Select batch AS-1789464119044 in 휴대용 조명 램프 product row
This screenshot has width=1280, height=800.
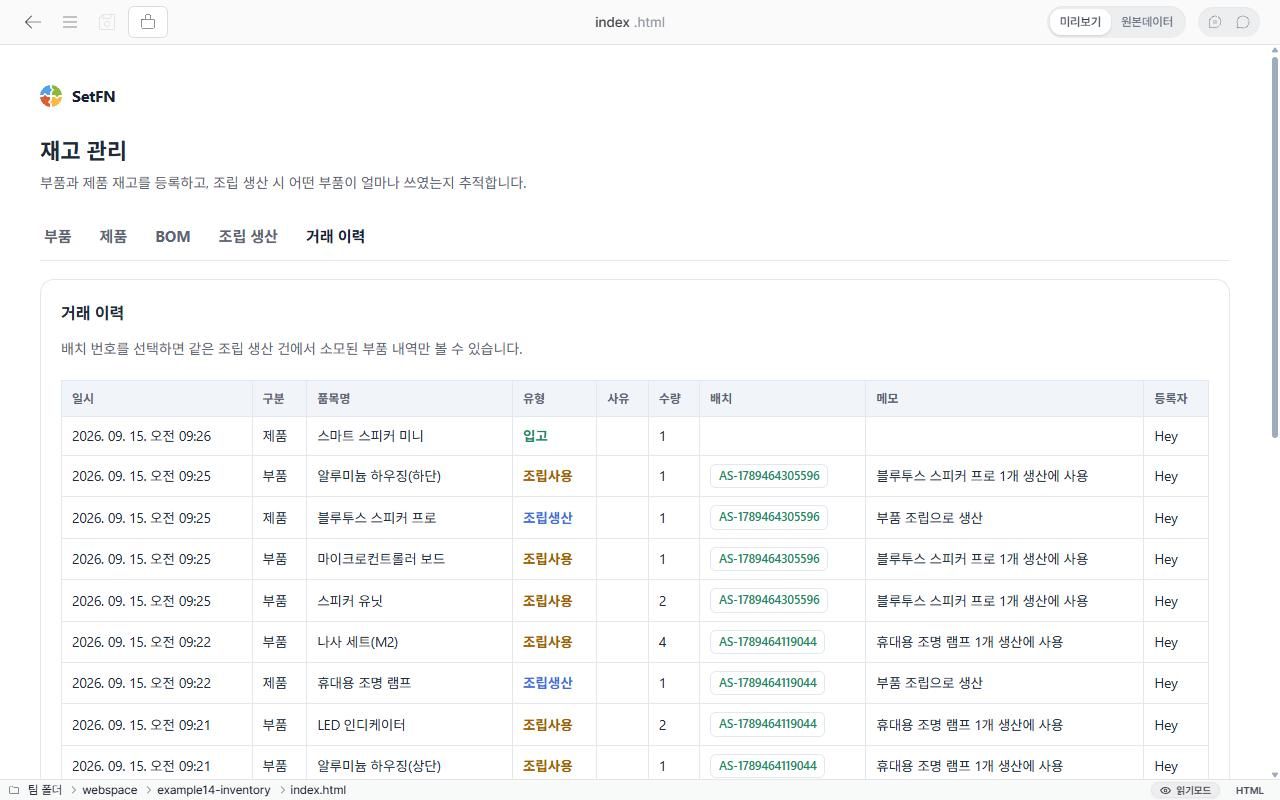pos(767,683)
